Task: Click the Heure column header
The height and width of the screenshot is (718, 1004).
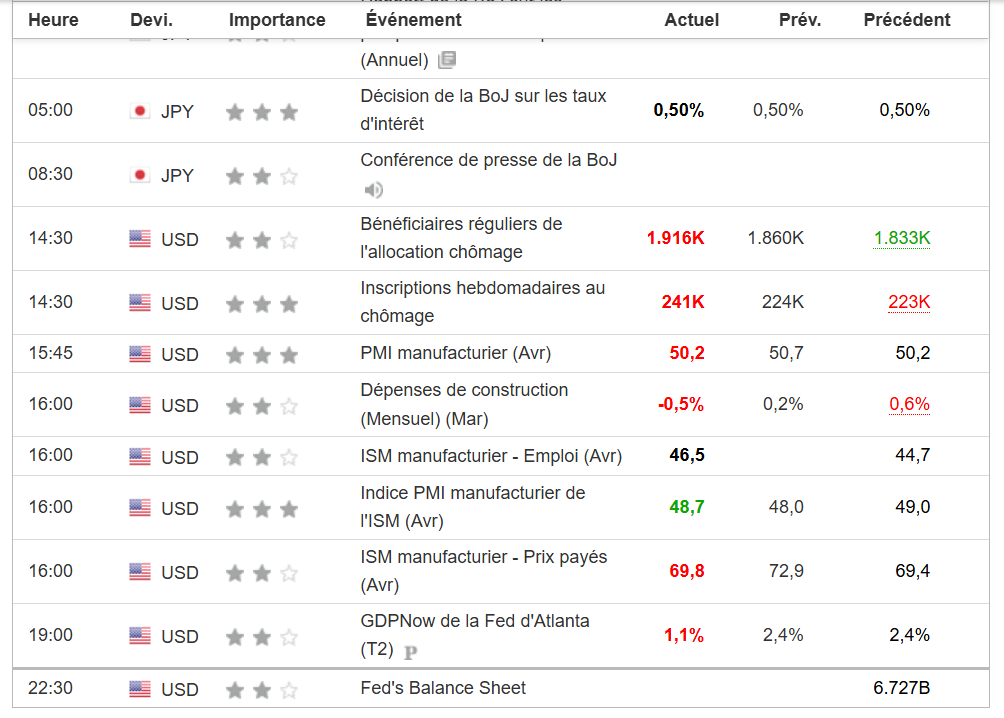Action: (53, 20)
